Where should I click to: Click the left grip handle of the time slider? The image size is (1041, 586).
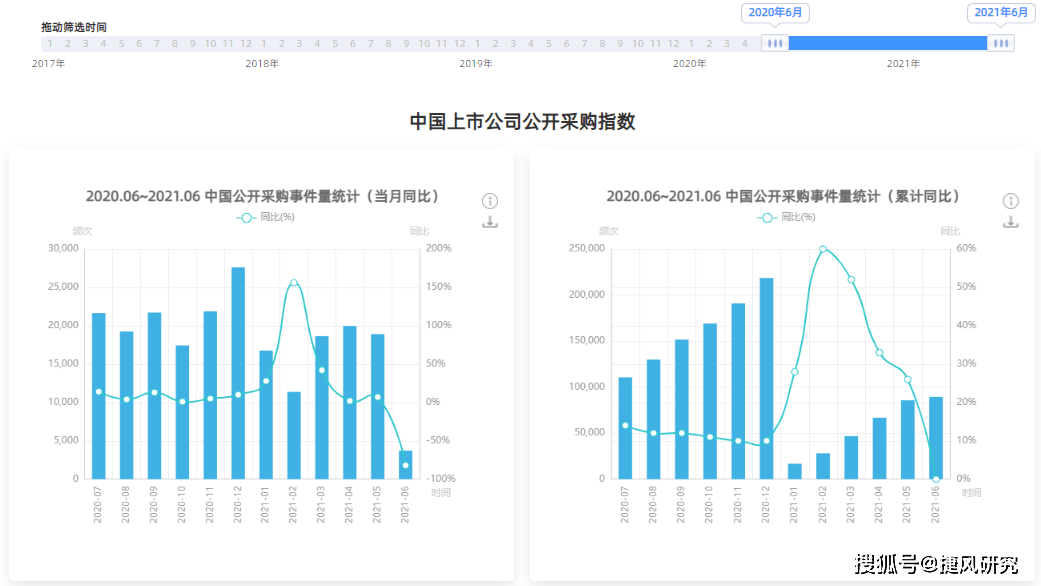(774, 43)
